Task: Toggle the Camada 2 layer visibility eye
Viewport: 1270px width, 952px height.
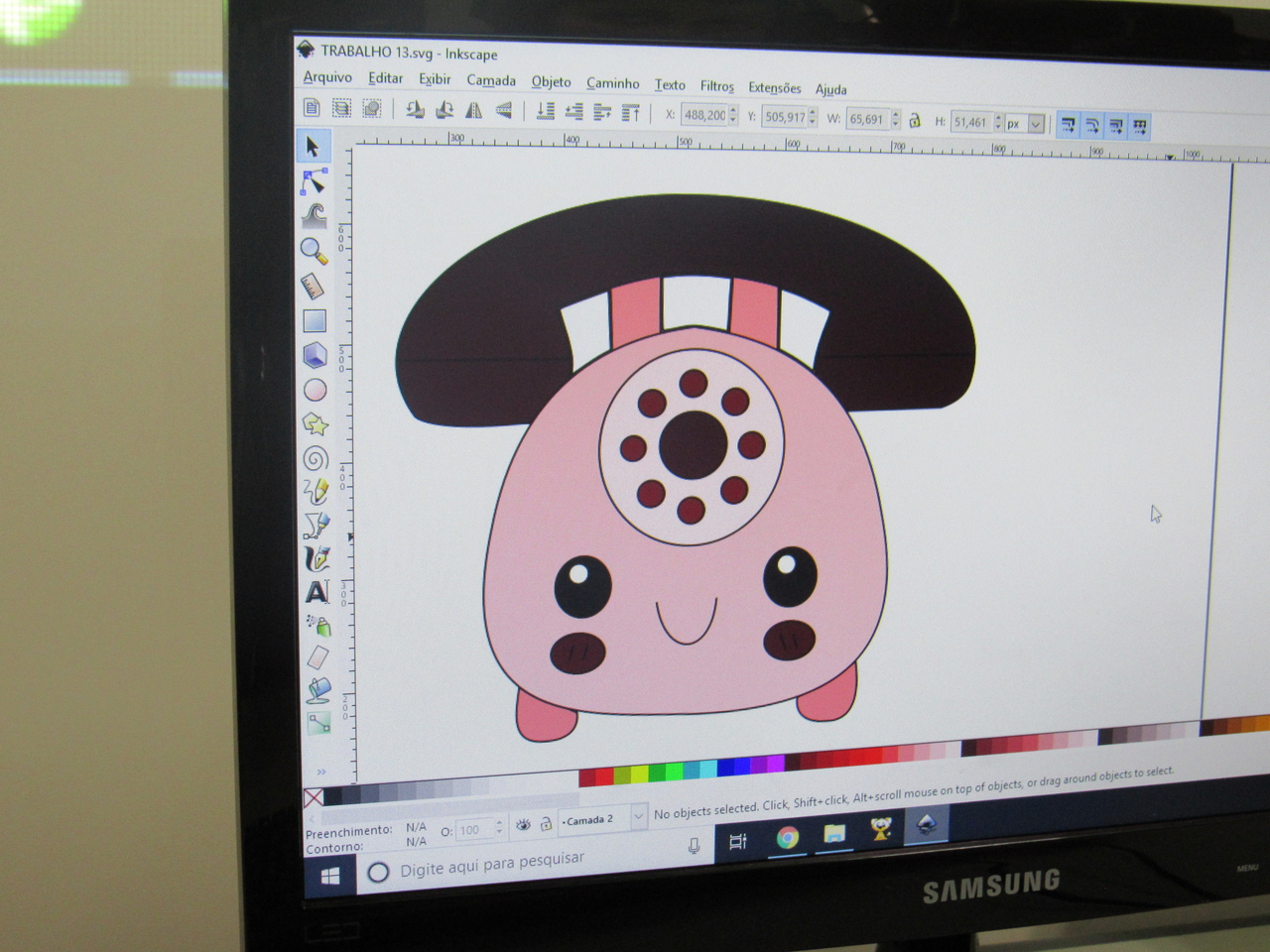Action: coord(523,825)
